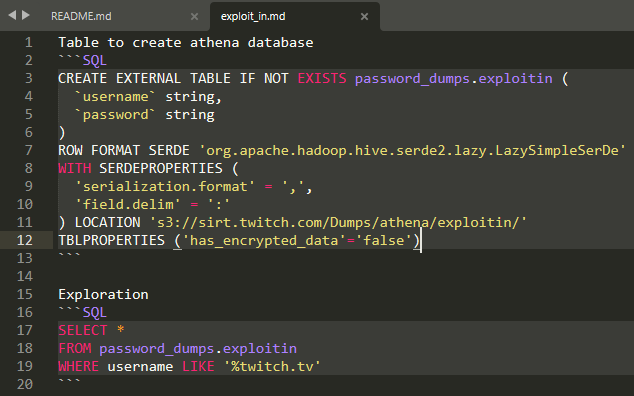Click line number 20 in gutter

[25, 384]
